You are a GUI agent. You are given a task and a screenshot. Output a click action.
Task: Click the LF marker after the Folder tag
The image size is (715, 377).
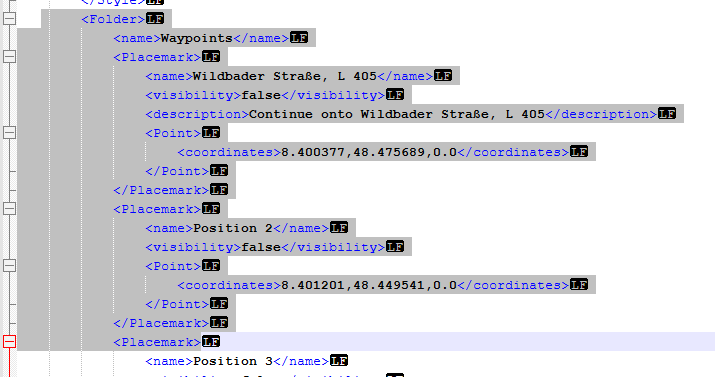(x=155, y=19)
